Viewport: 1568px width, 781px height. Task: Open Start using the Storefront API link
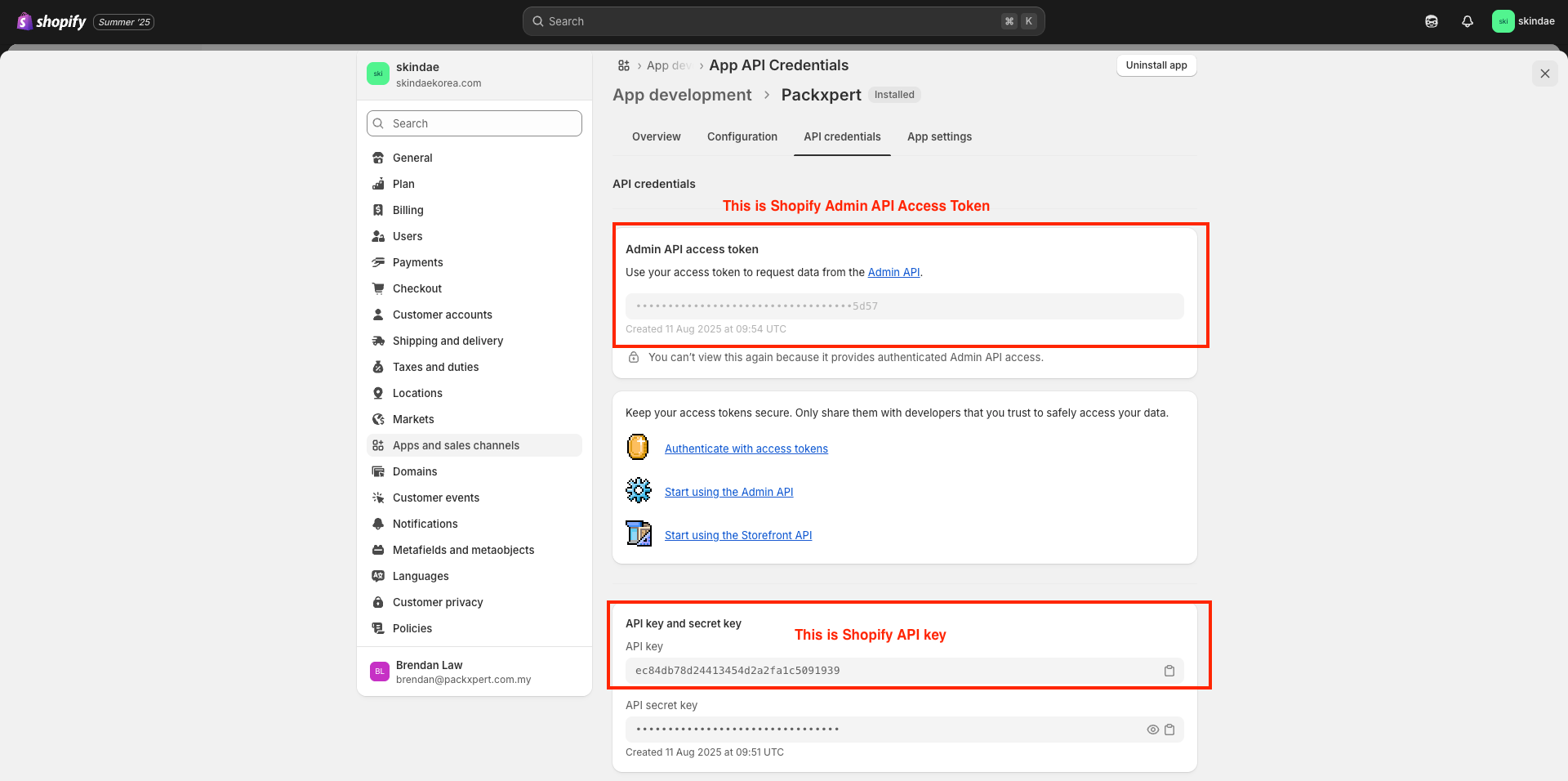click(738, 535)
